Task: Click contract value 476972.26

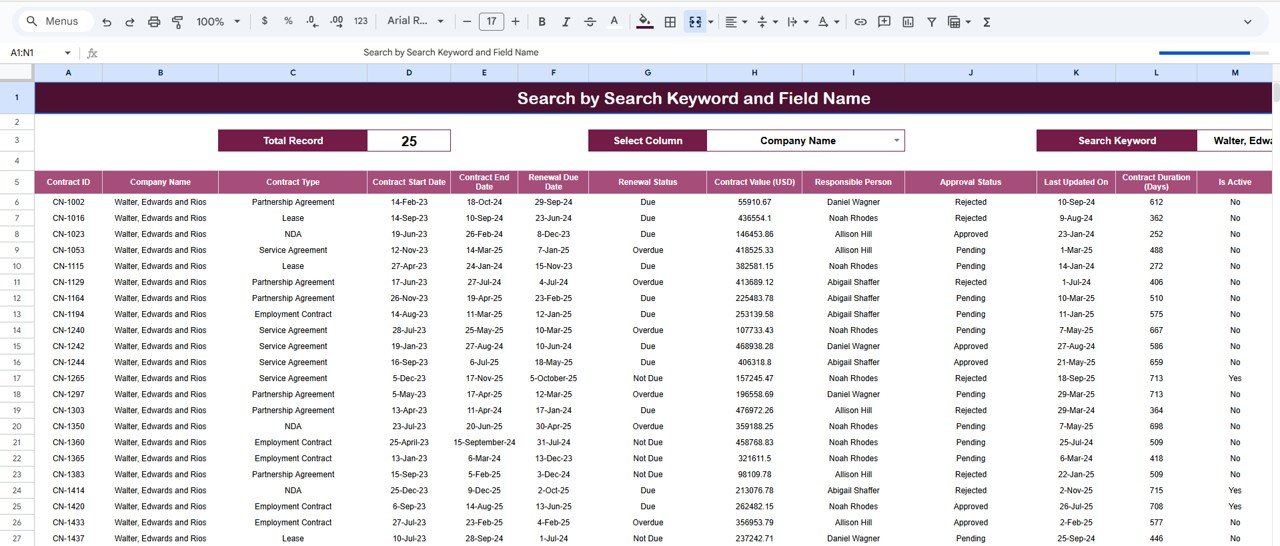Action: coord(755,410)
